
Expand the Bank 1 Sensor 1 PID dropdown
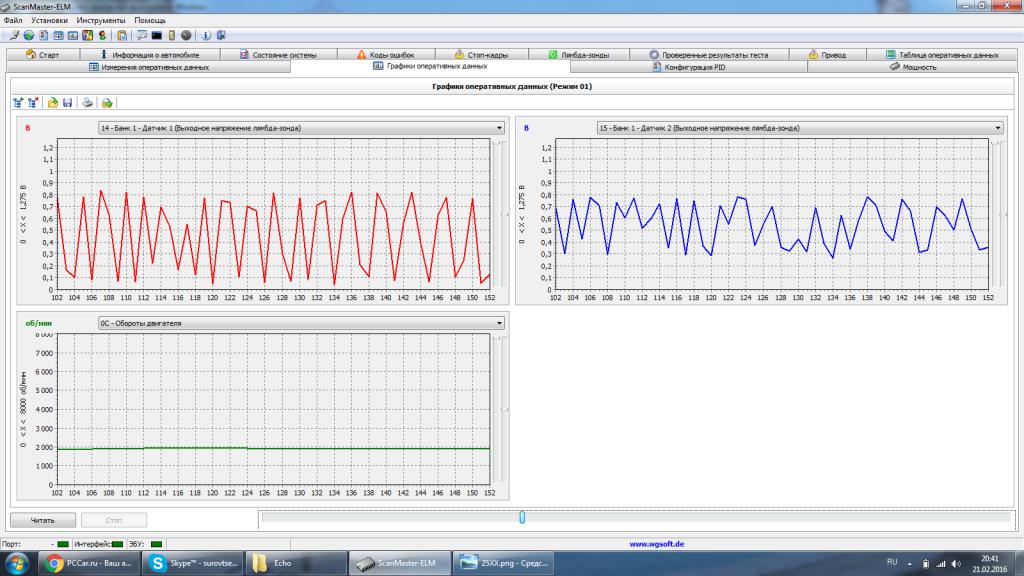coord(498,128)
